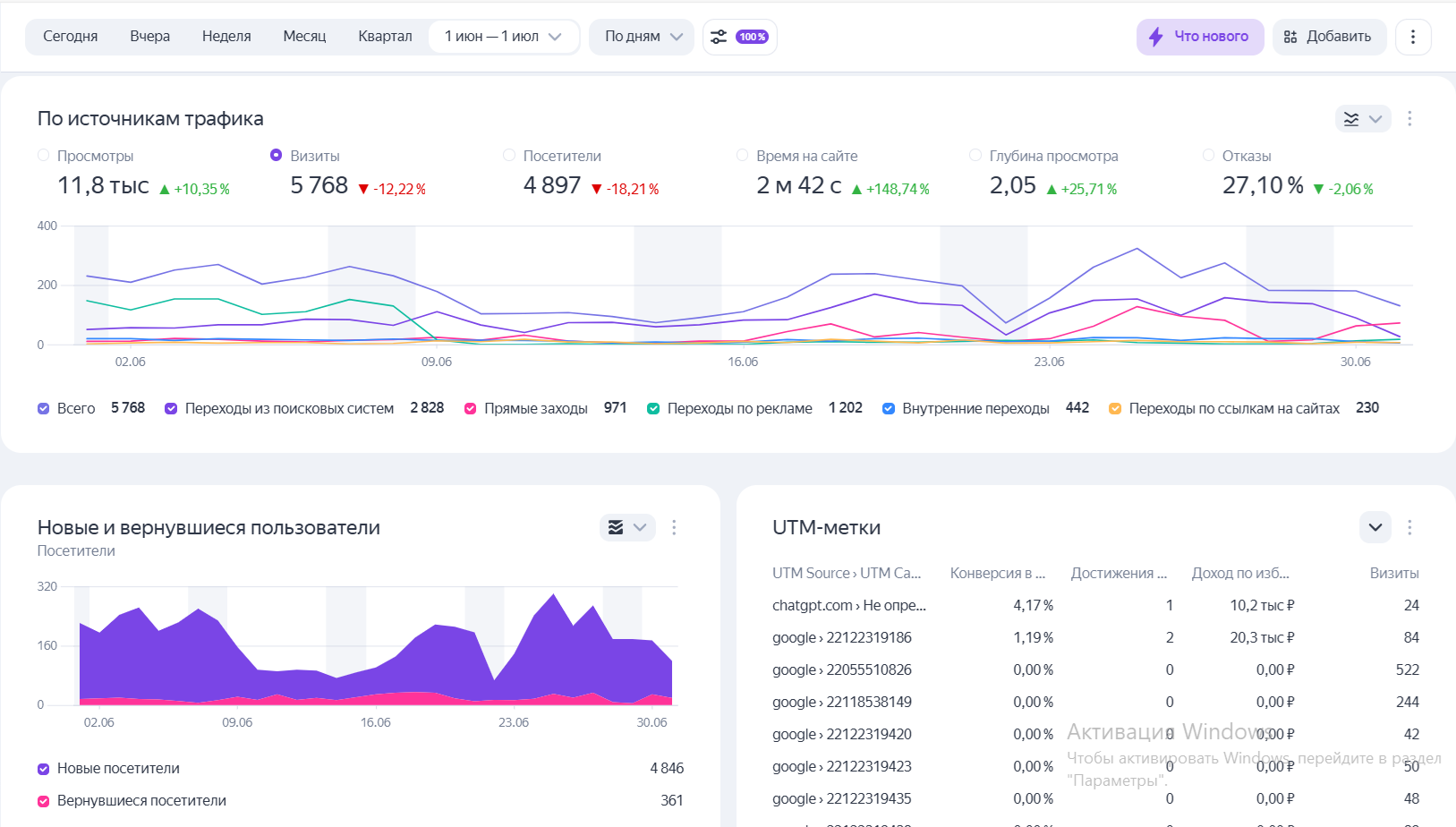Select the Посетители metric radio button
The width and height of the screenshot is (1456, 827).
tap(509, 156)
